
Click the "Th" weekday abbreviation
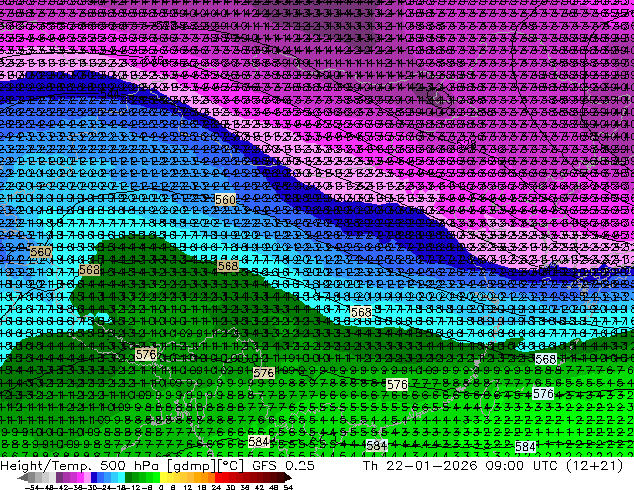pos(370,466)
